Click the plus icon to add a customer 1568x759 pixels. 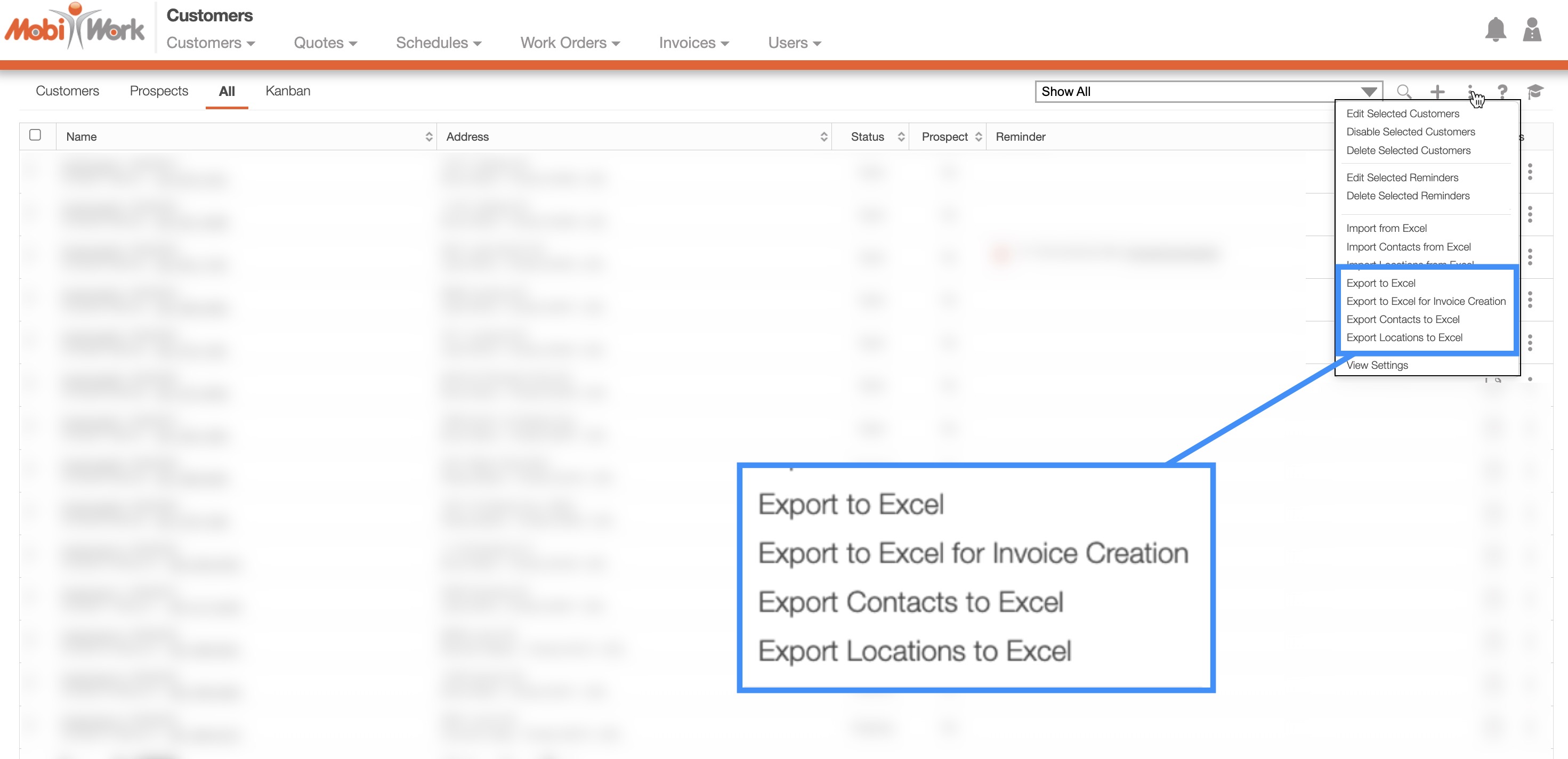point(1437,91)
